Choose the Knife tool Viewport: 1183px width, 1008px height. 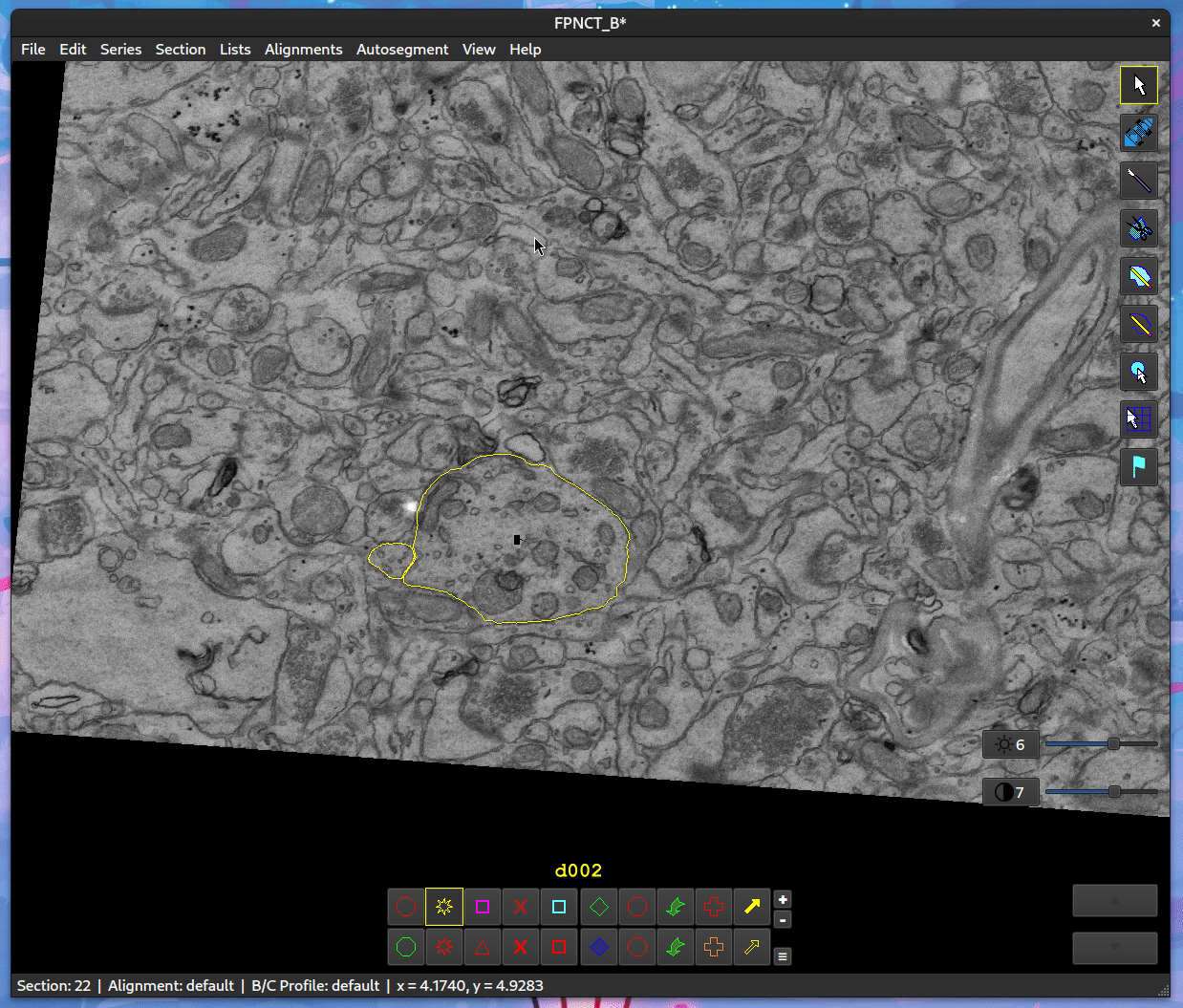click(x=1138, y=181)
